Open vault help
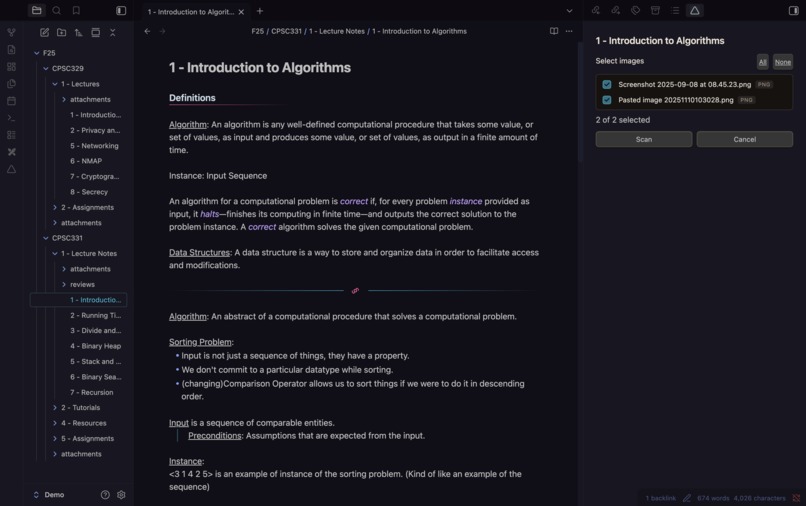Image resolution: width=806 pixels, height=506 pixels. click(105, 495)
